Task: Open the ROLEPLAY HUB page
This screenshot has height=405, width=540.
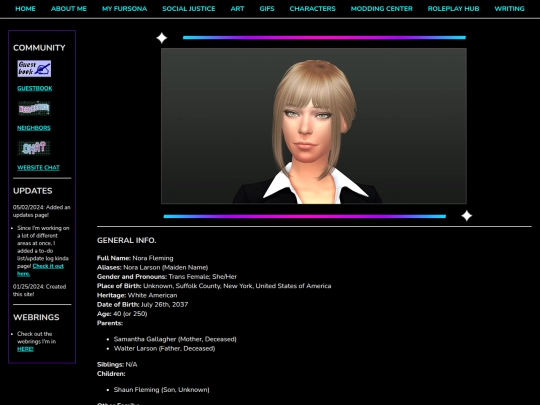Action: point(453,9)
